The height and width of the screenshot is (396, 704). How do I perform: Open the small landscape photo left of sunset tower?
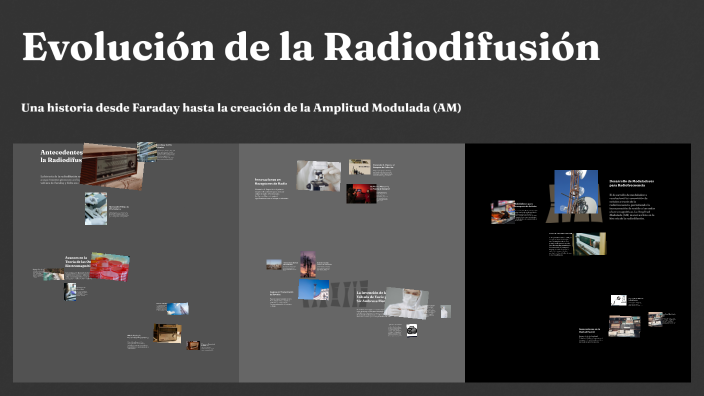(274, 264)
